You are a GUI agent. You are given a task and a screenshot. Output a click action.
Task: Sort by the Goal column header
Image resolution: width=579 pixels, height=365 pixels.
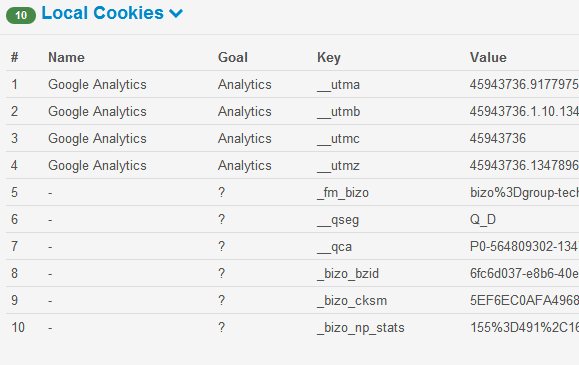pyautogui.click(x=233, y=57)
